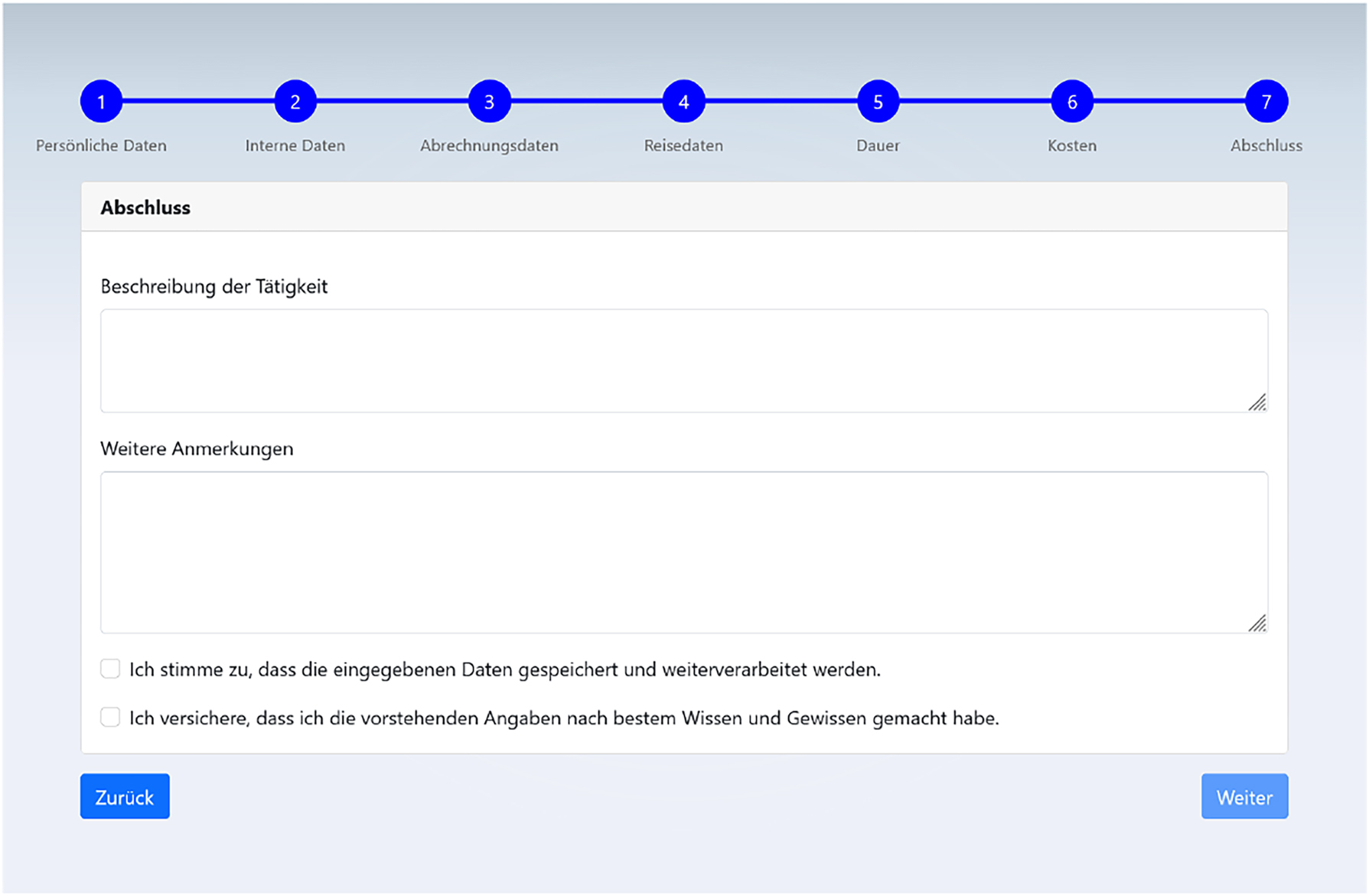Select the Reisedaten step label

click(683, 145)
